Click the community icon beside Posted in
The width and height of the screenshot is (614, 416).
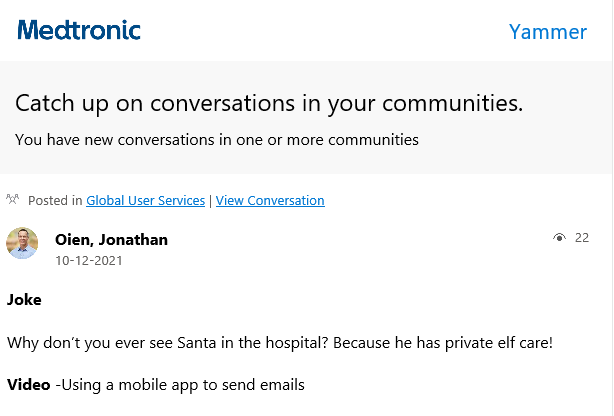tap(13, 200)
